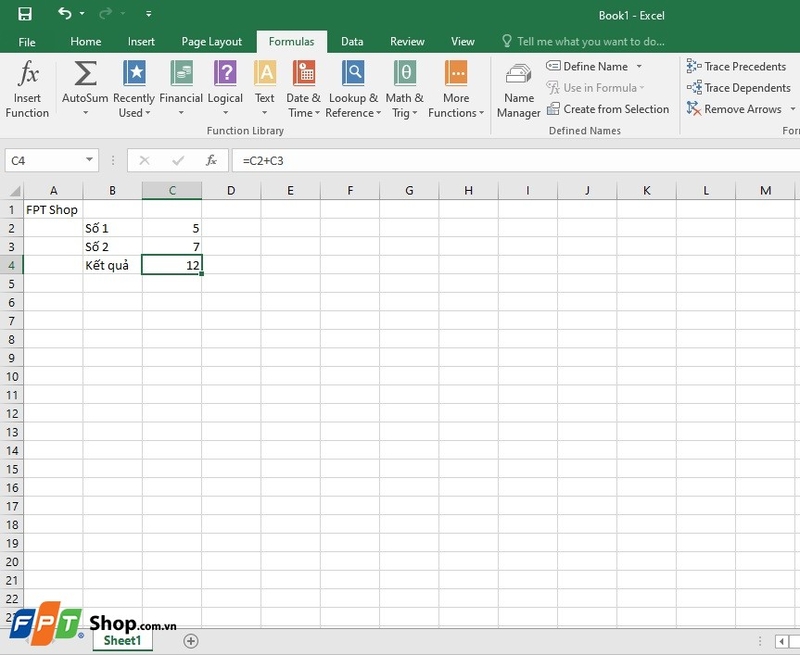Click the Insert Function fx button
800x655 pixels.
point(28,89)
